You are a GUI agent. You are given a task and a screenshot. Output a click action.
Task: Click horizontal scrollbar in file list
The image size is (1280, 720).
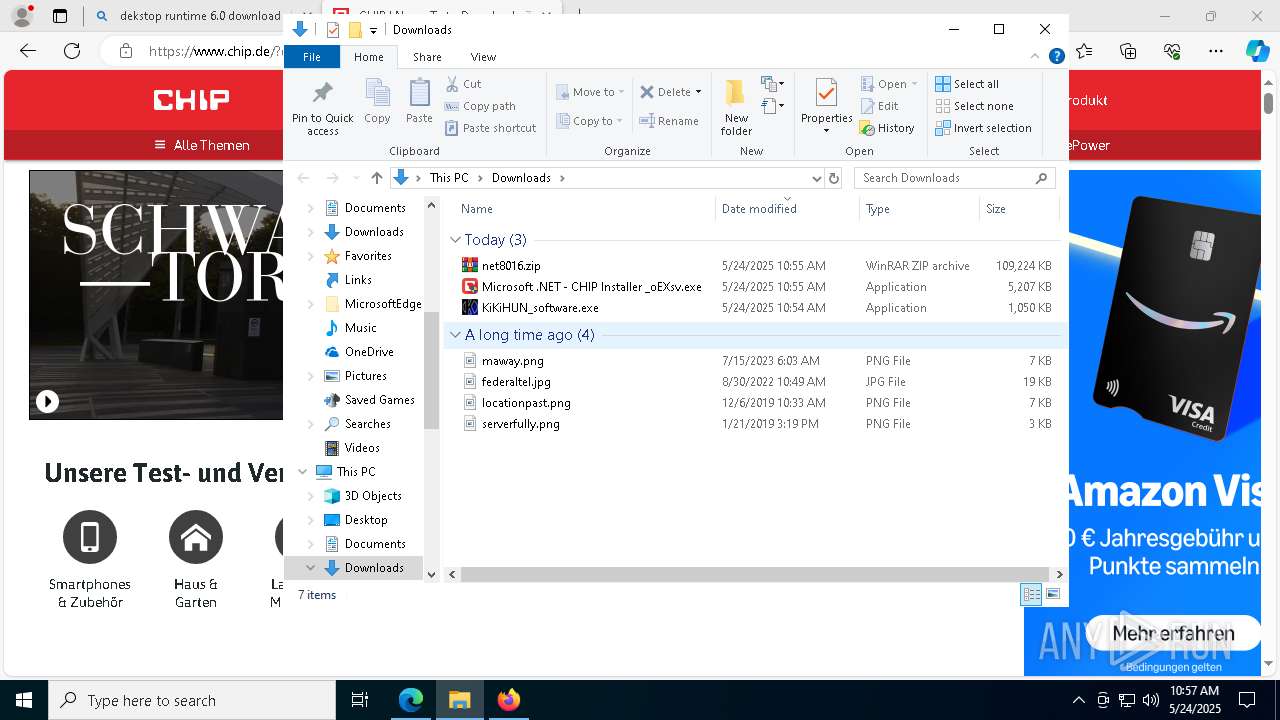click(x=754, y=575)
